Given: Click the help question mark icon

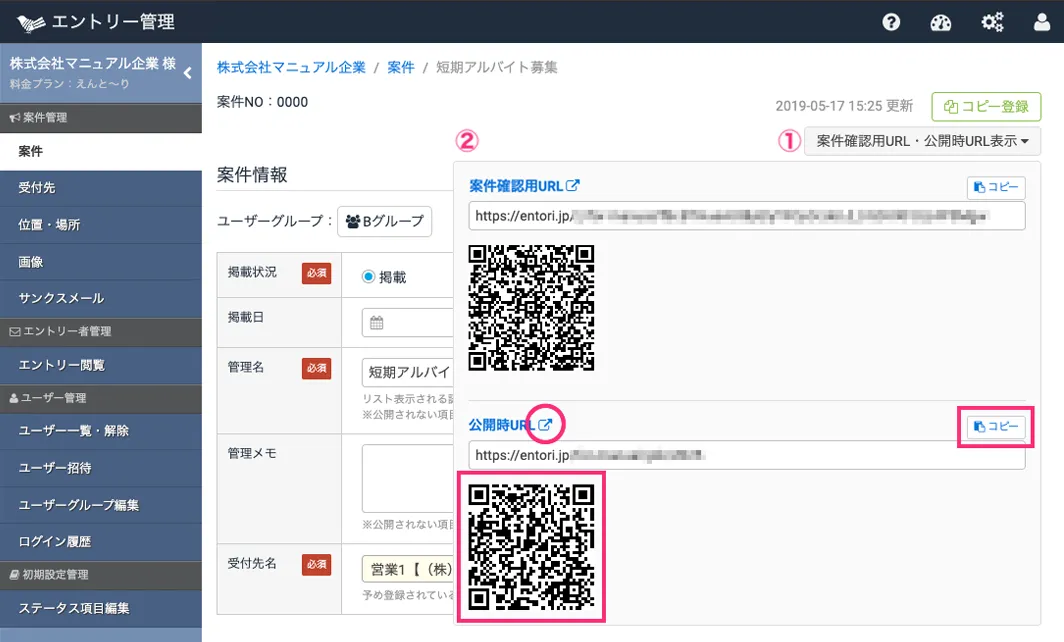Looking at the screenshot, I should [891, 22].
